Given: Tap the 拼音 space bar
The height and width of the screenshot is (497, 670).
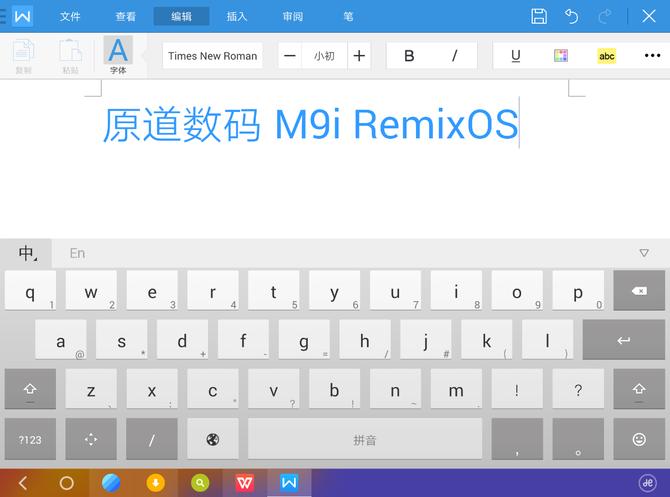Looking at the screenshot, I should coord(365,439).
